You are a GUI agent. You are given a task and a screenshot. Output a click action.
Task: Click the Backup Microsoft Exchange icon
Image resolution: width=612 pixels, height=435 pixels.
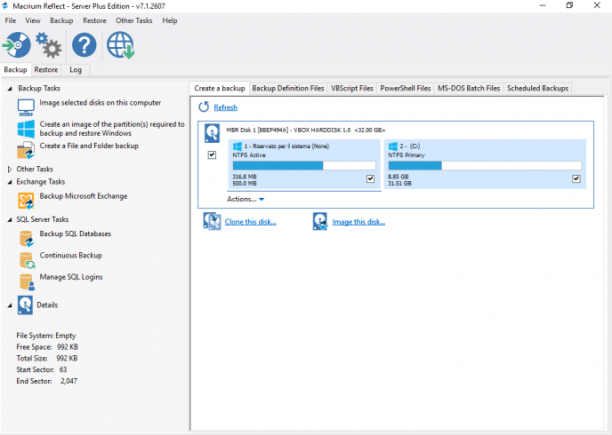(x=26, y=201)
